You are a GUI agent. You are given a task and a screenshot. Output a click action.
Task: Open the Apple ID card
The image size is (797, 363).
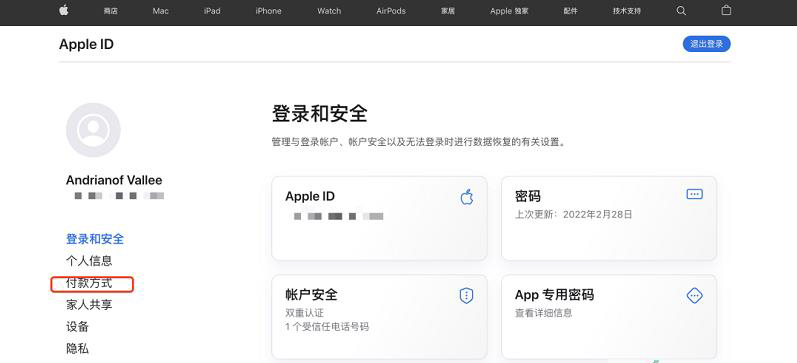tap(379, 219)
